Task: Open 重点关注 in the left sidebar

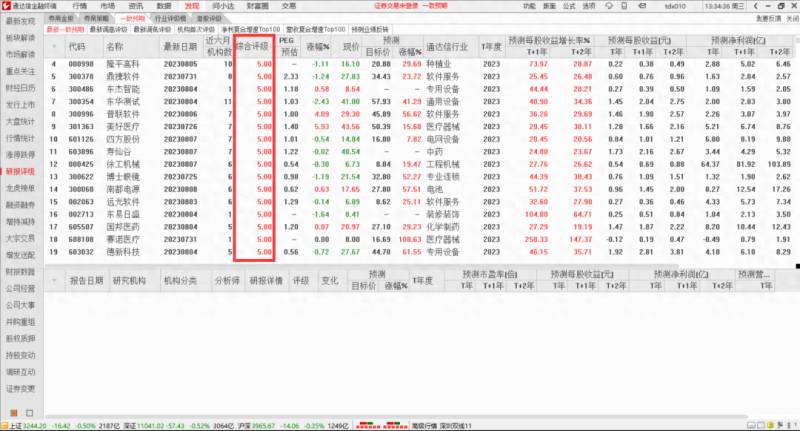Action: 20,71
